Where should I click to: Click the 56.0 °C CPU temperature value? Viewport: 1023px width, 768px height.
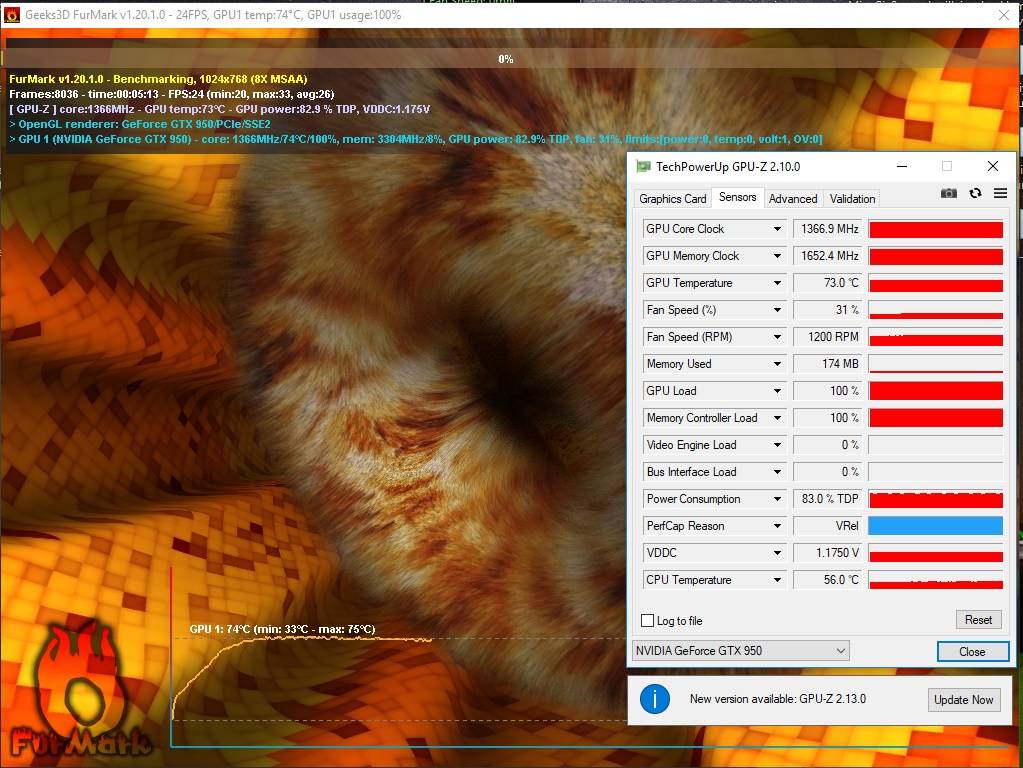827,580
